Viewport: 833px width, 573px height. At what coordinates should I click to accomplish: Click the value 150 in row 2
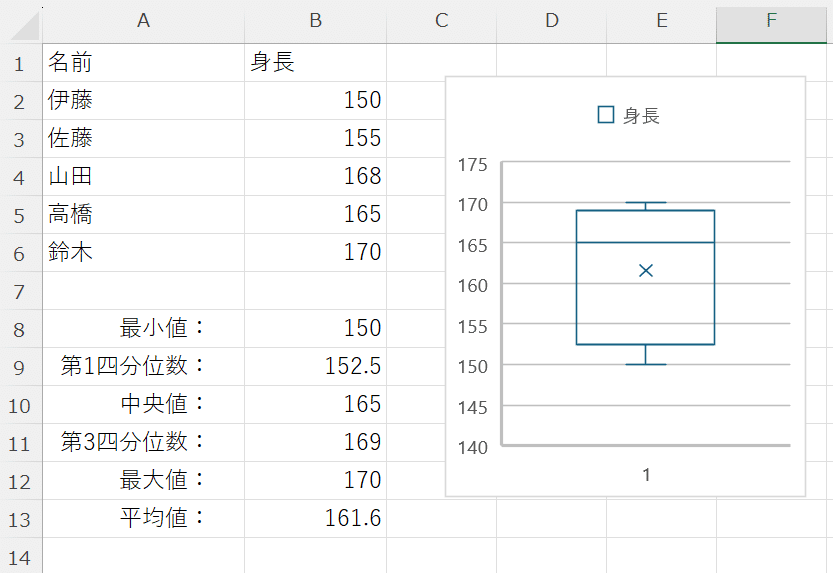[316, 101]
